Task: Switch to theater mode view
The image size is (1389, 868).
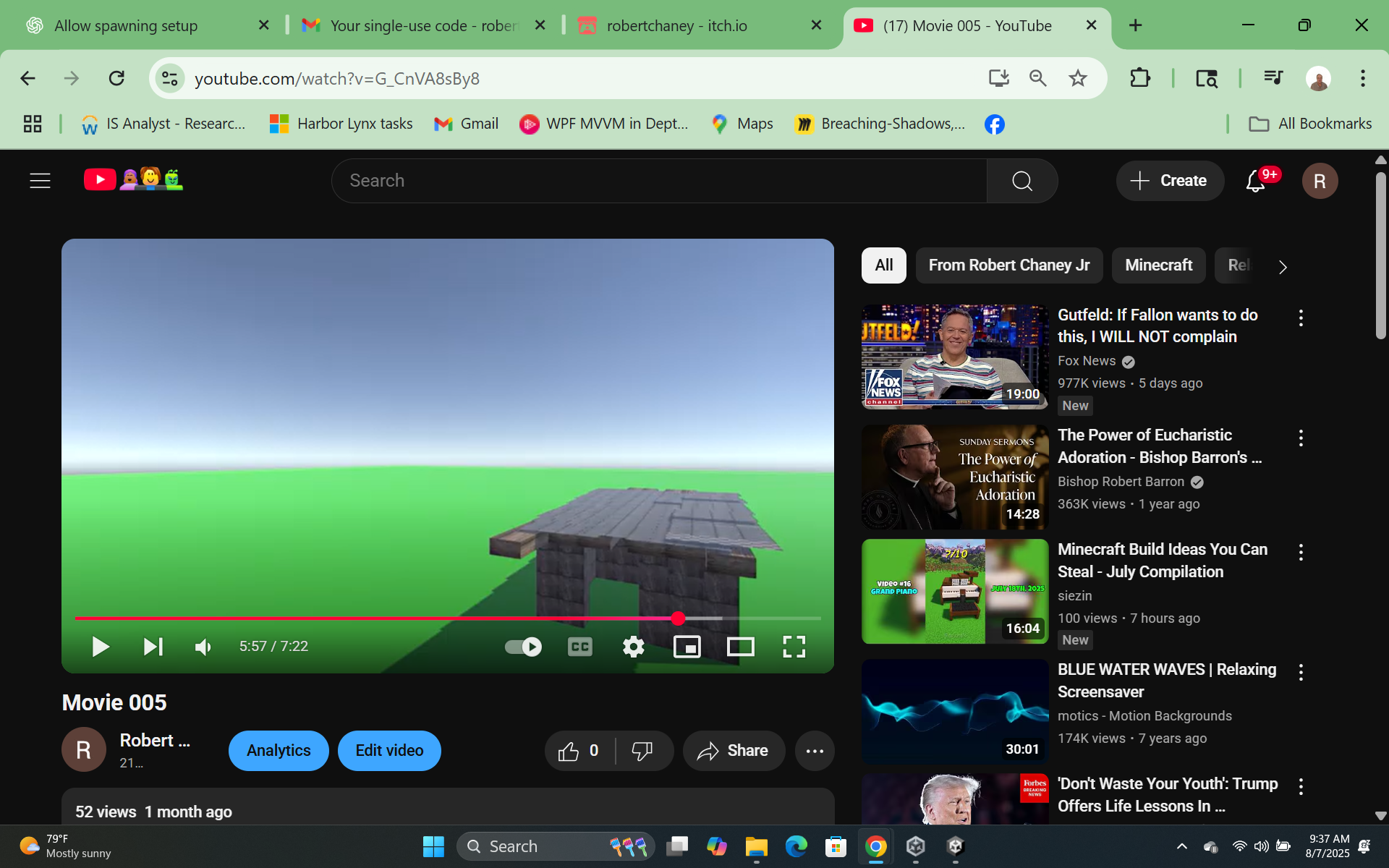Action: coord(740,646)
